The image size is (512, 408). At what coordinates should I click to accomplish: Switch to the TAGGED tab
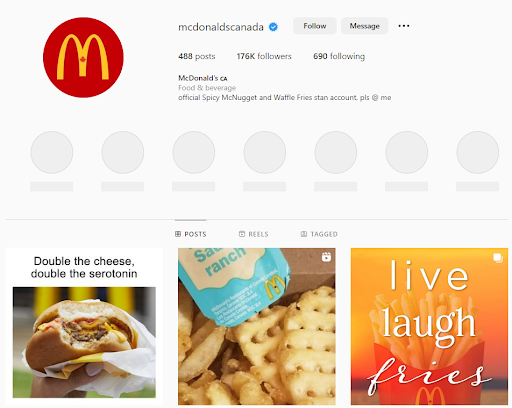pos(319,234)
